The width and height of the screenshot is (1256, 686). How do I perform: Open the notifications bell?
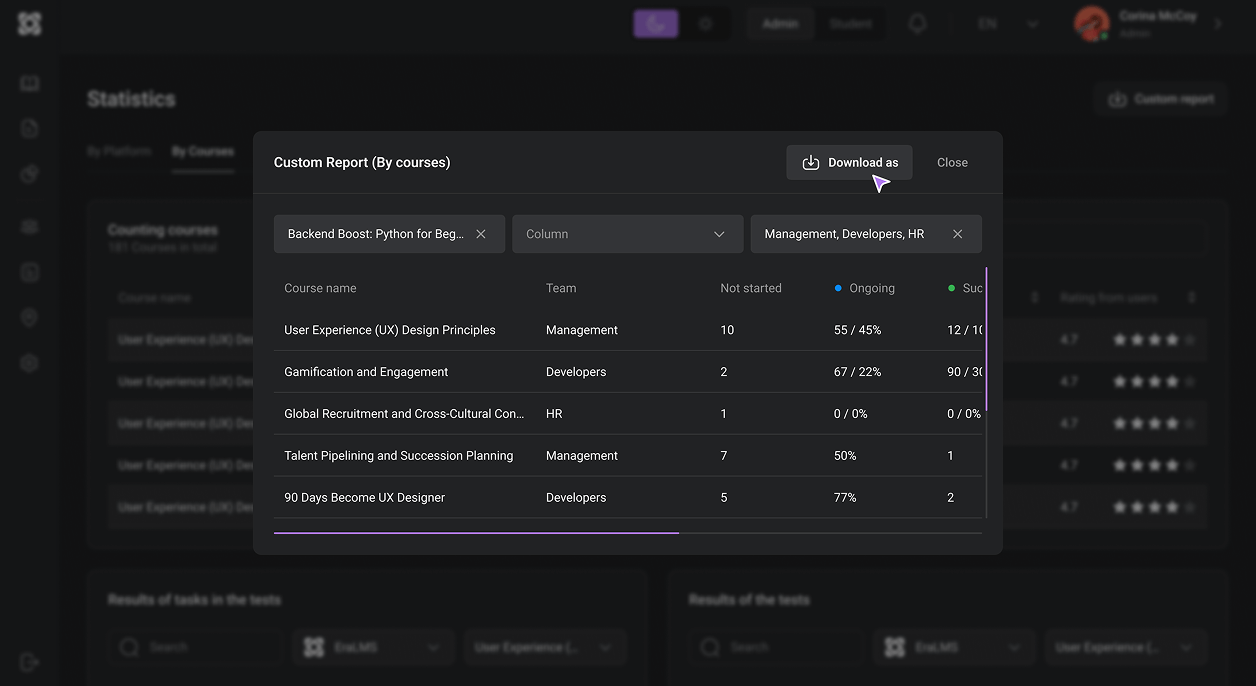pyautogui.click(x=917, y=23)
